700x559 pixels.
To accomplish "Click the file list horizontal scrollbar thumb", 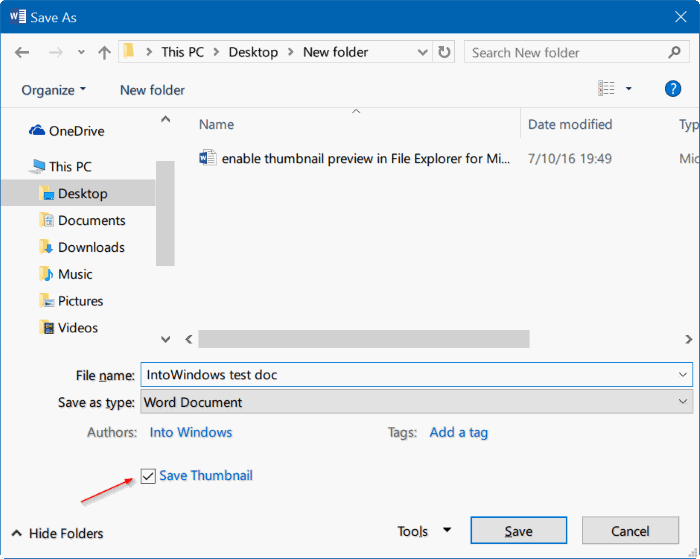I will pos(364,339).
